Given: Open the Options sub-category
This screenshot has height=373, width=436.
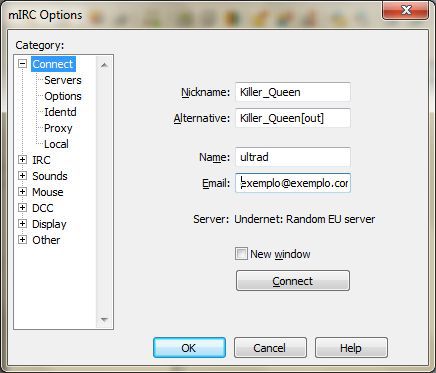Looking at the screenshot, I should tap(63, 96).
